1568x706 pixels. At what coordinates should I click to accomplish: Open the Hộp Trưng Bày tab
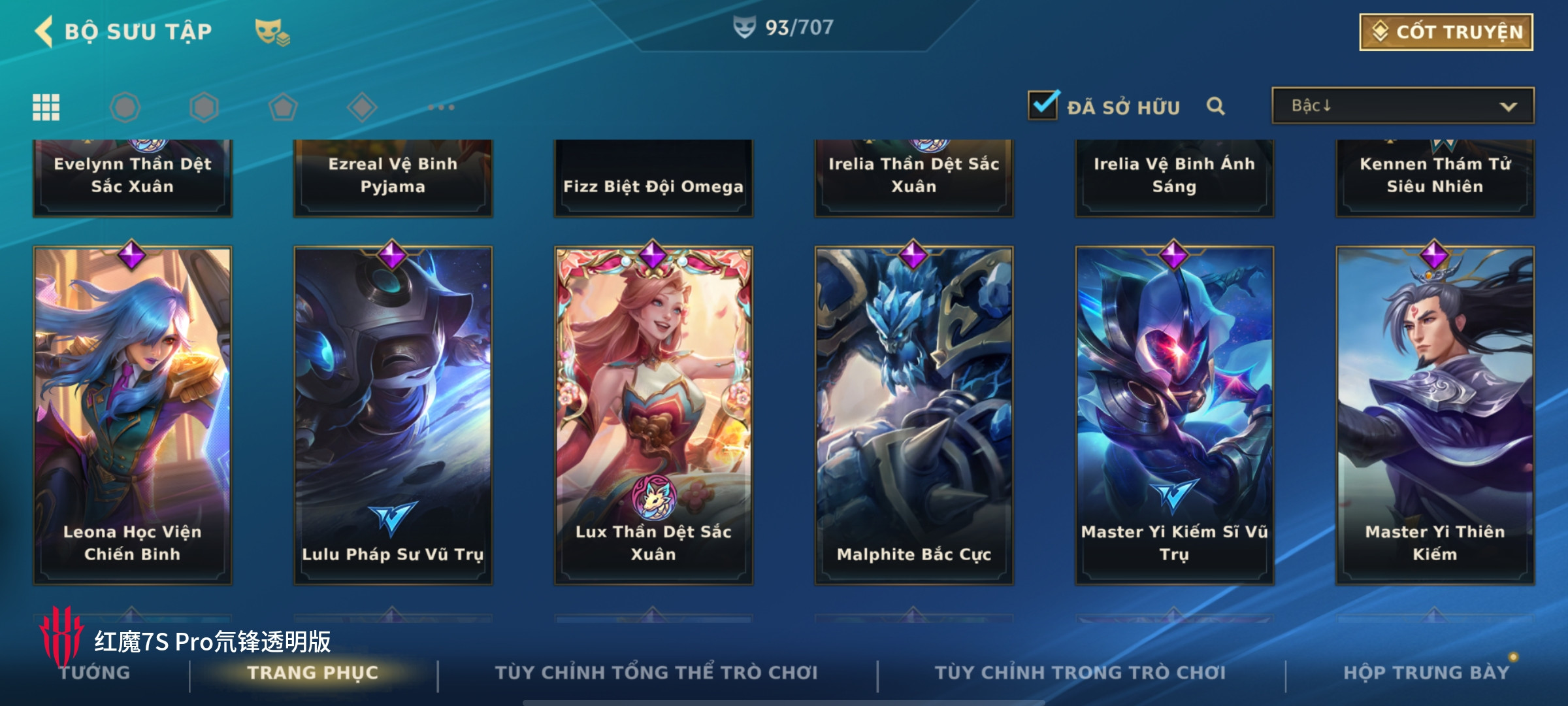coord(1426,672)
